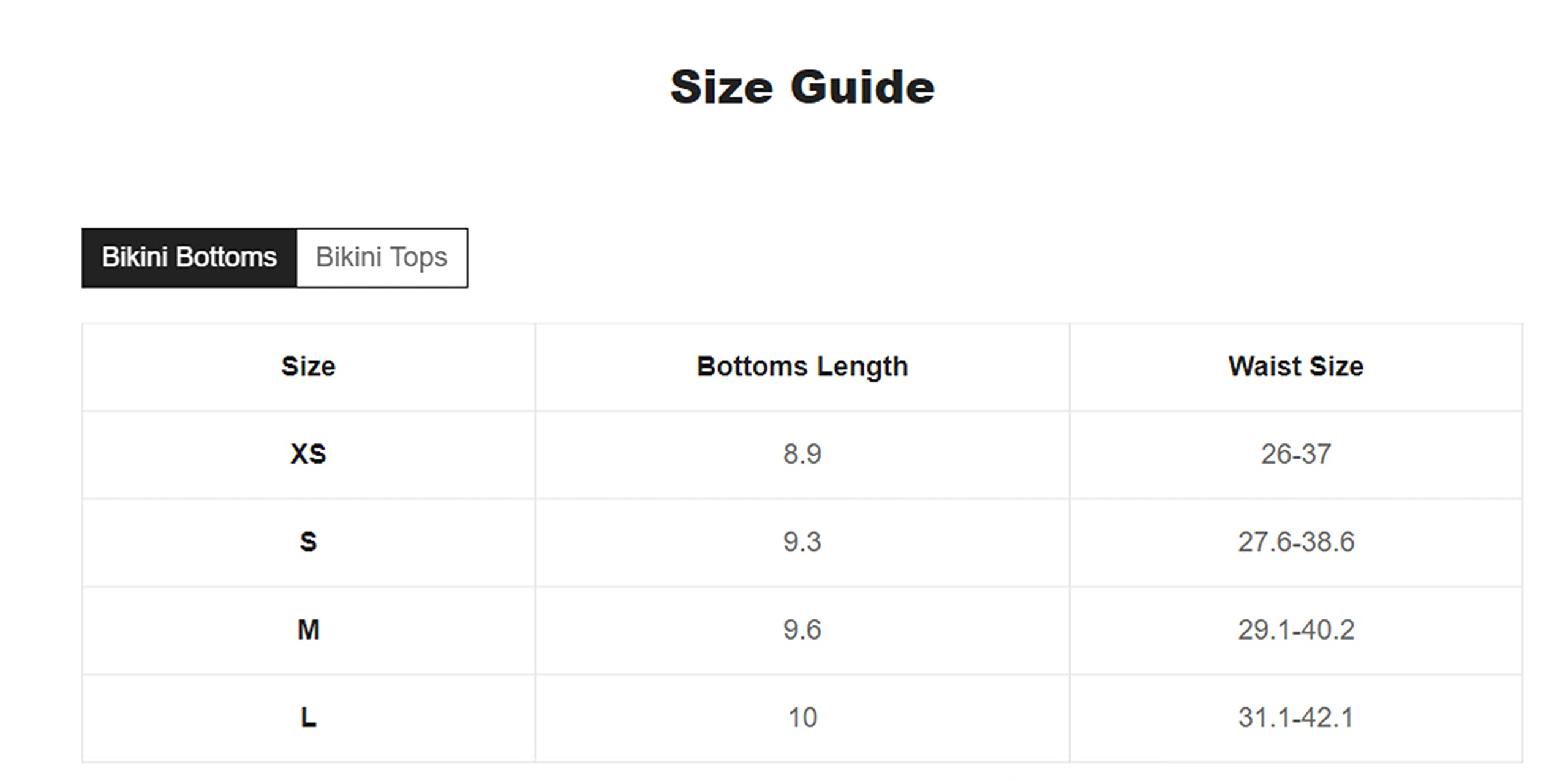Image resolution: width=1568 pixels, height=781 pixels.
Task: Click the 9.3 bottoms length cell
Action: [x=802, y=542]
